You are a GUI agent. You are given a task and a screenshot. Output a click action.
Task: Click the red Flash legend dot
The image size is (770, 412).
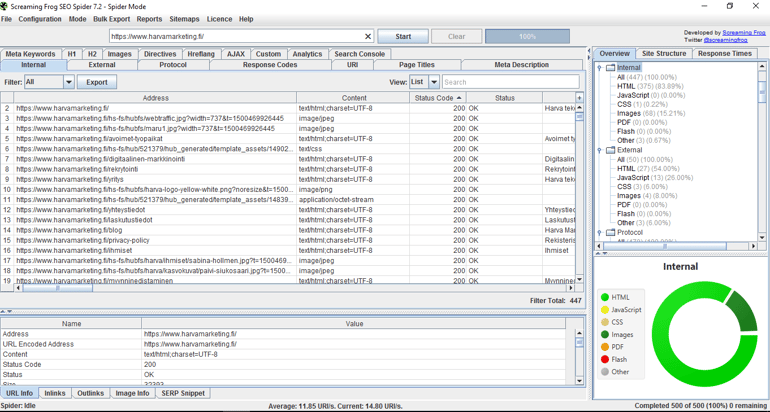tap(605, 359)
